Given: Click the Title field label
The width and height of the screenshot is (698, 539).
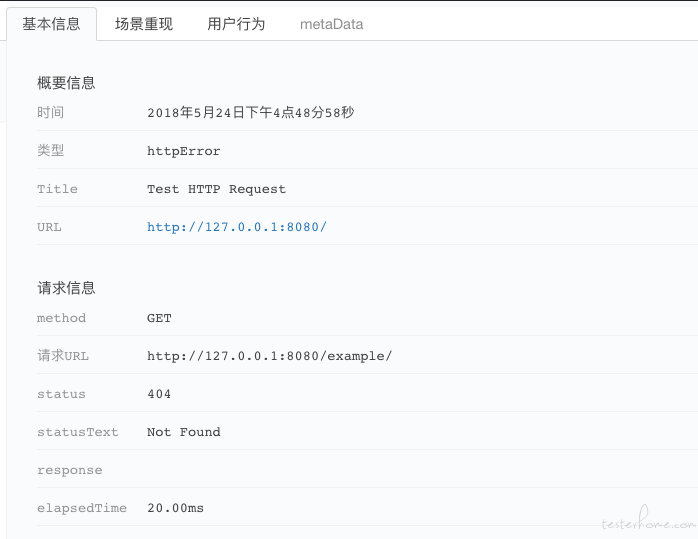Looking at the screenshot, I should click(x=57, y=189).
